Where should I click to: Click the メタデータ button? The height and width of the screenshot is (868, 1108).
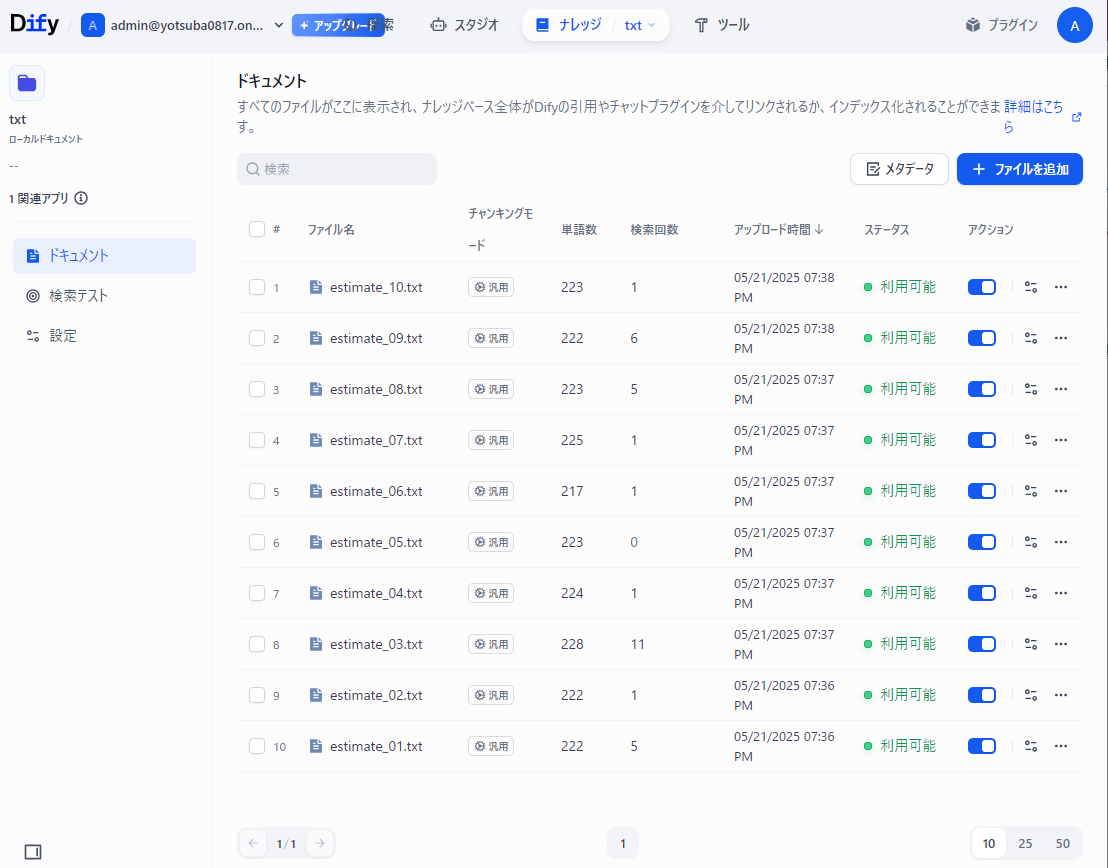[x=899, y=169]
